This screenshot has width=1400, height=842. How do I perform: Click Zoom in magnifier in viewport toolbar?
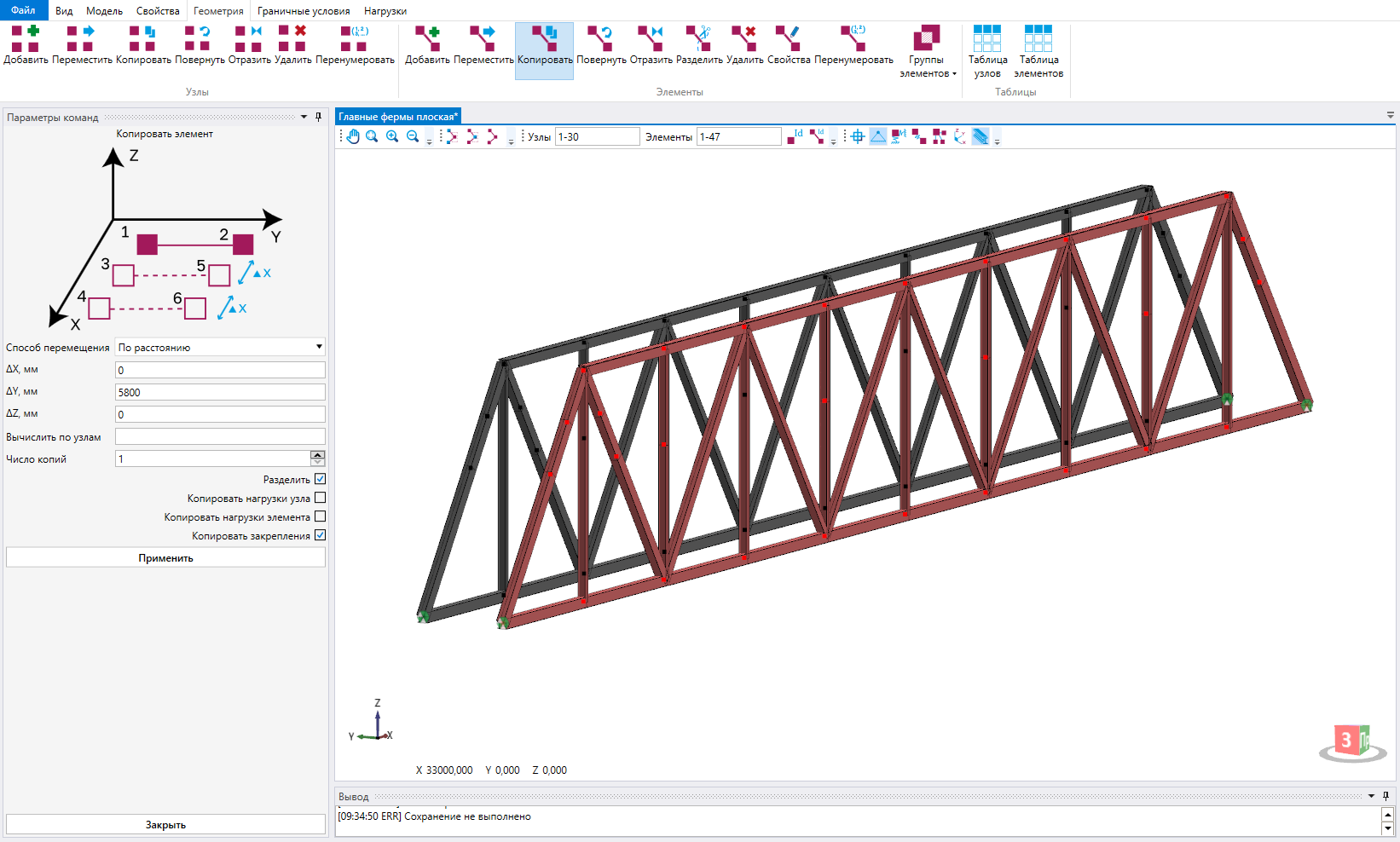(x=392, y=136)
